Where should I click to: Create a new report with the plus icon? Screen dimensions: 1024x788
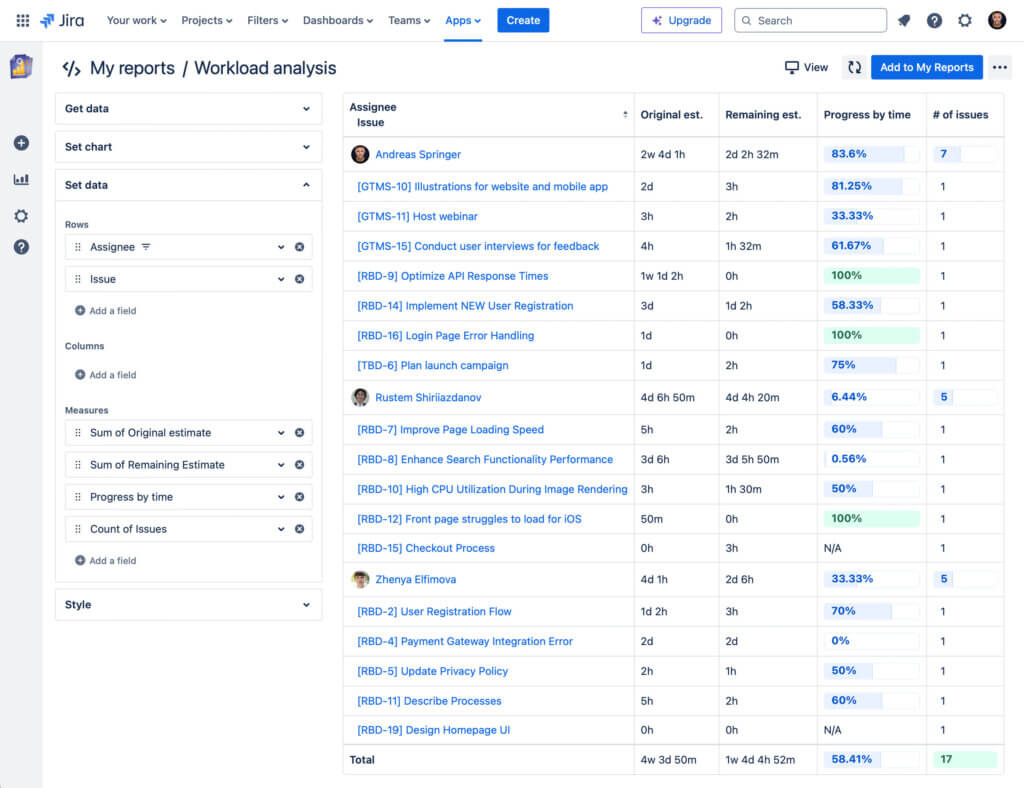coord(20,143)
